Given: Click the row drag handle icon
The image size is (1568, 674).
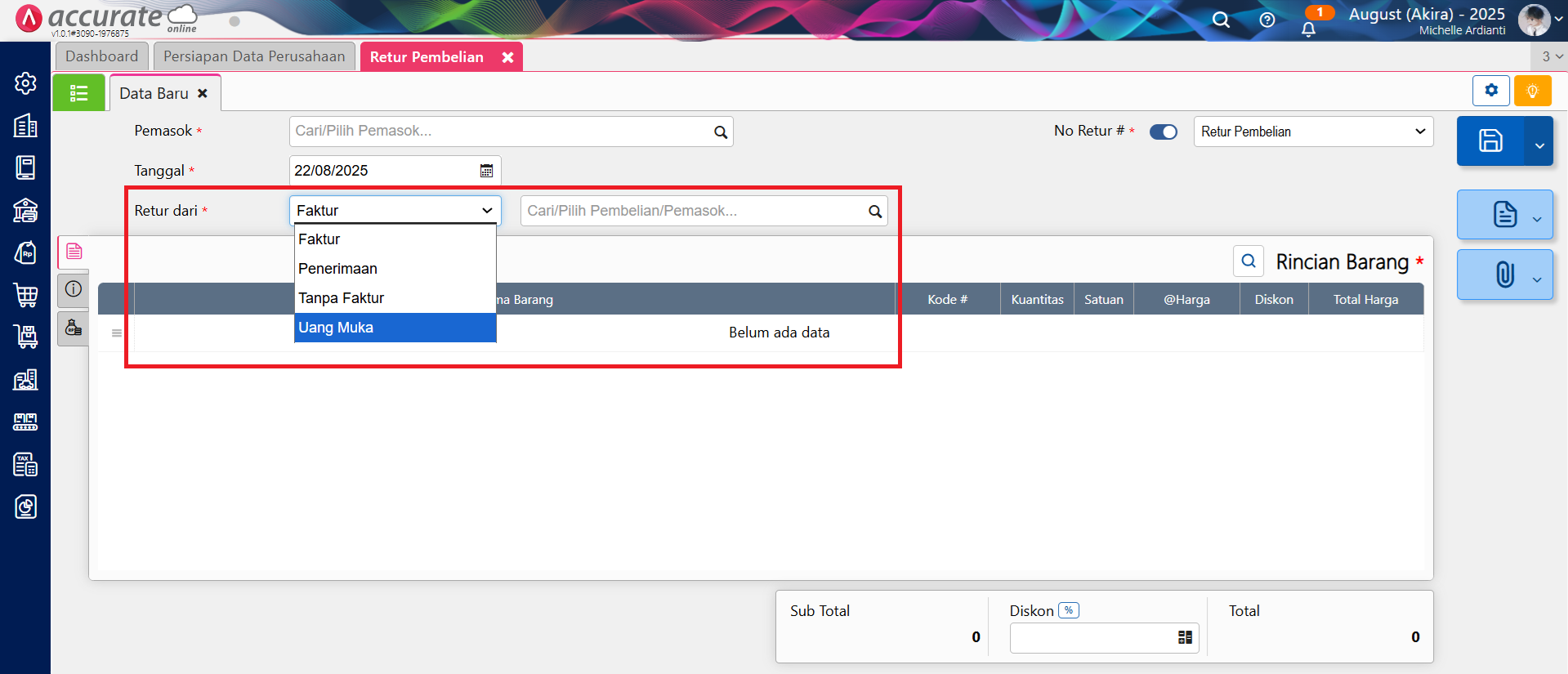Looking at the screenshot, I should [117, 333].
